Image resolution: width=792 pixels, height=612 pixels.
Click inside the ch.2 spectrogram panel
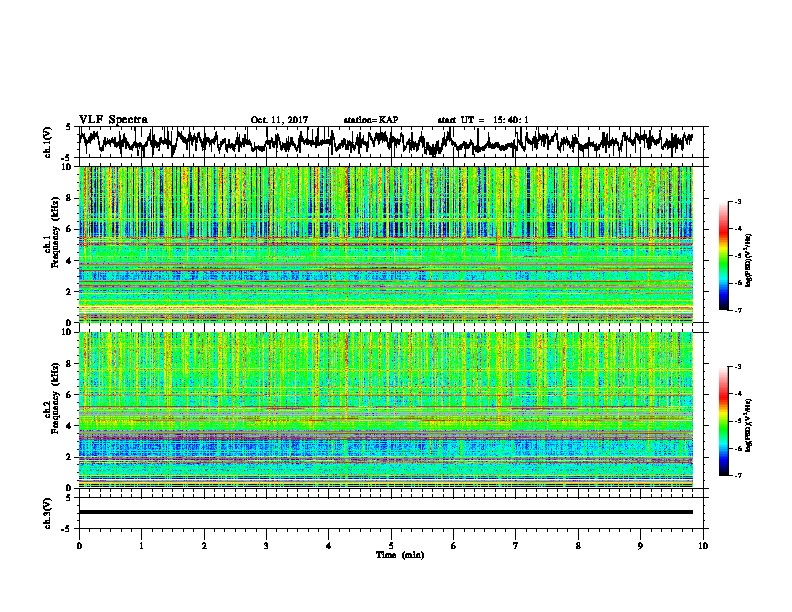(386, 410)
